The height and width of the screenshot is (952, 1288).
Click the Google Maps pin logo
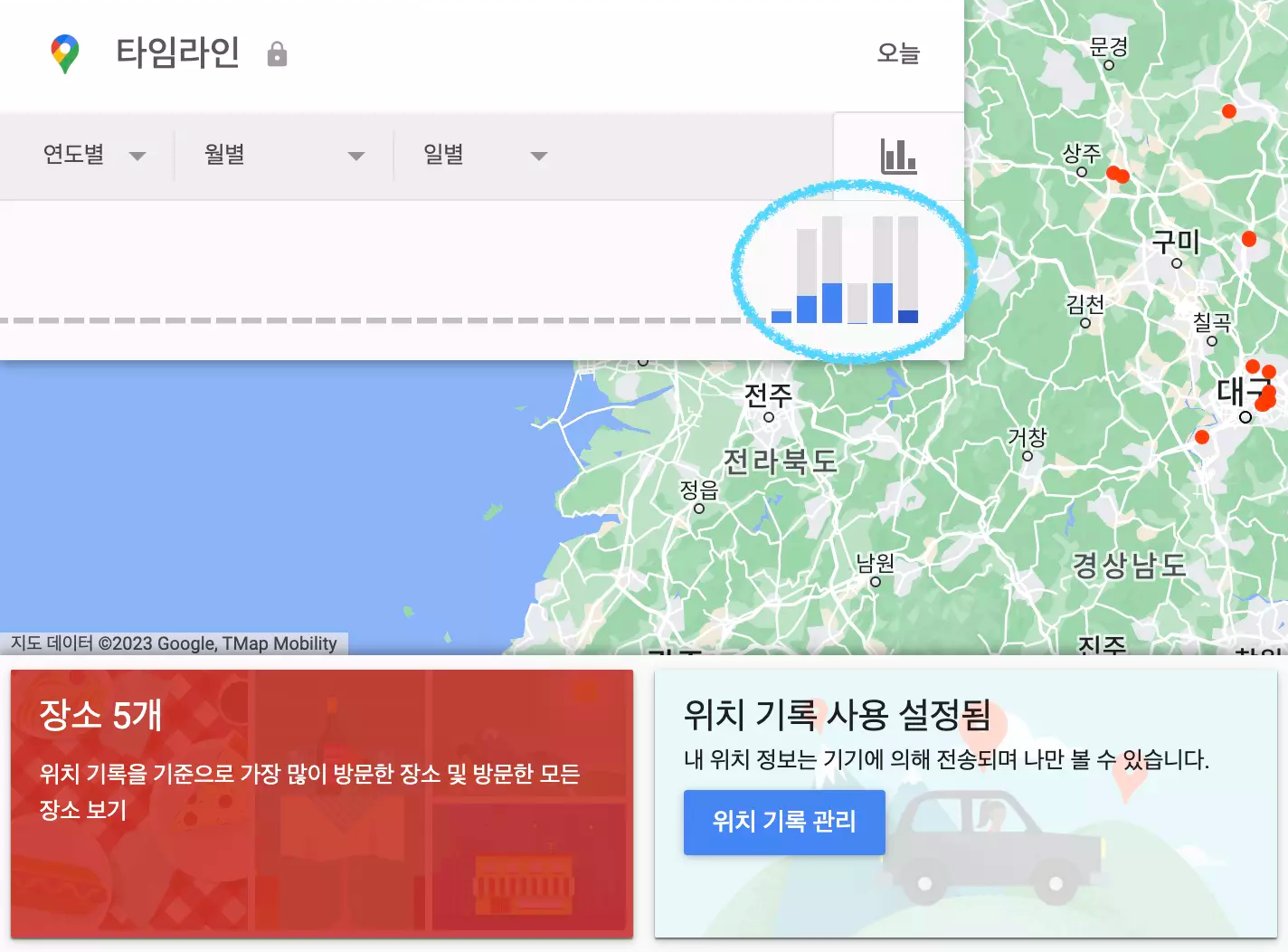[x=64, y=52]
